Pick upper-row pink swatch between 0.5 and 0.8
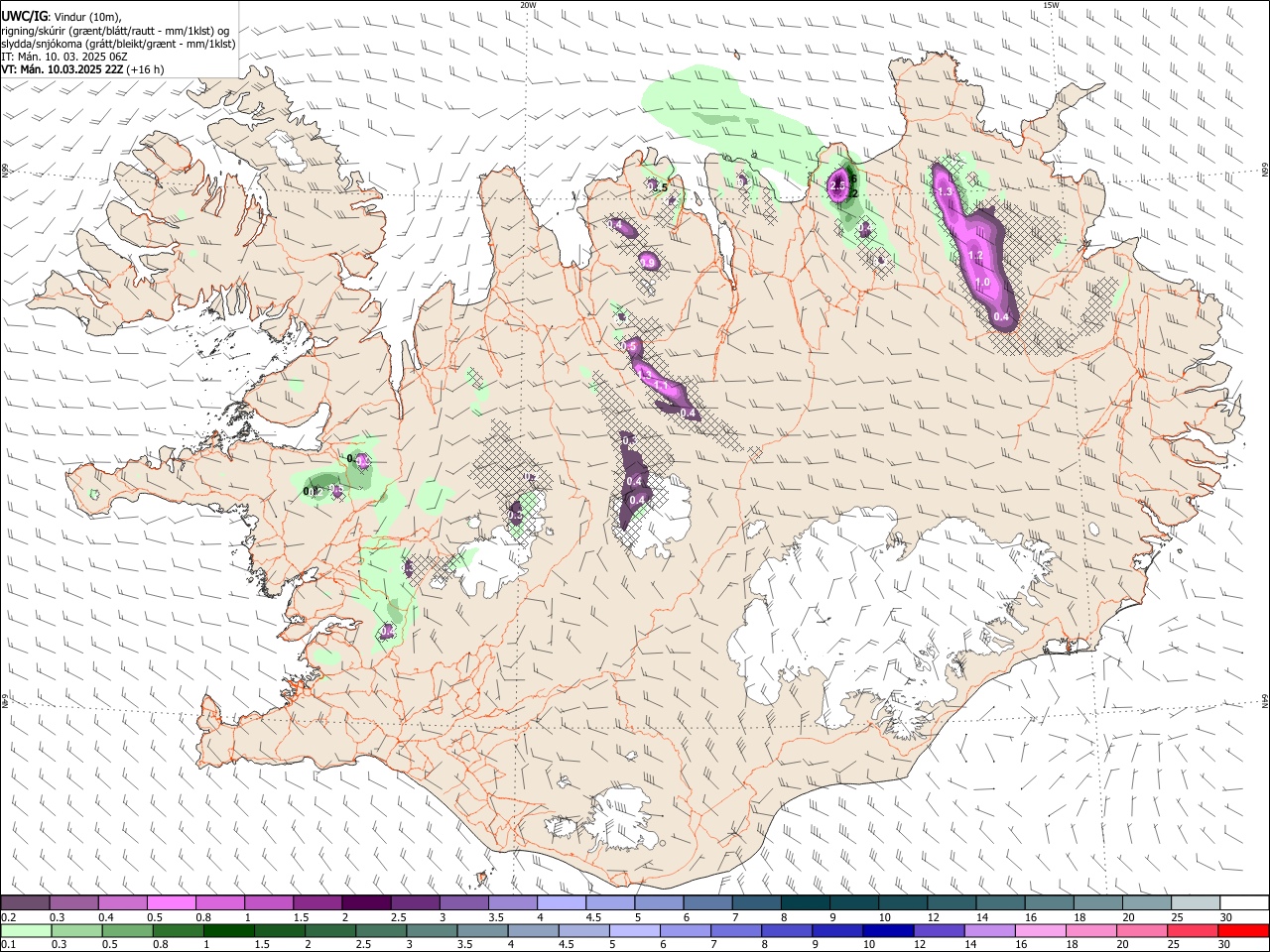The width and height of the screenshot is (1270, 952). (171, 903)
